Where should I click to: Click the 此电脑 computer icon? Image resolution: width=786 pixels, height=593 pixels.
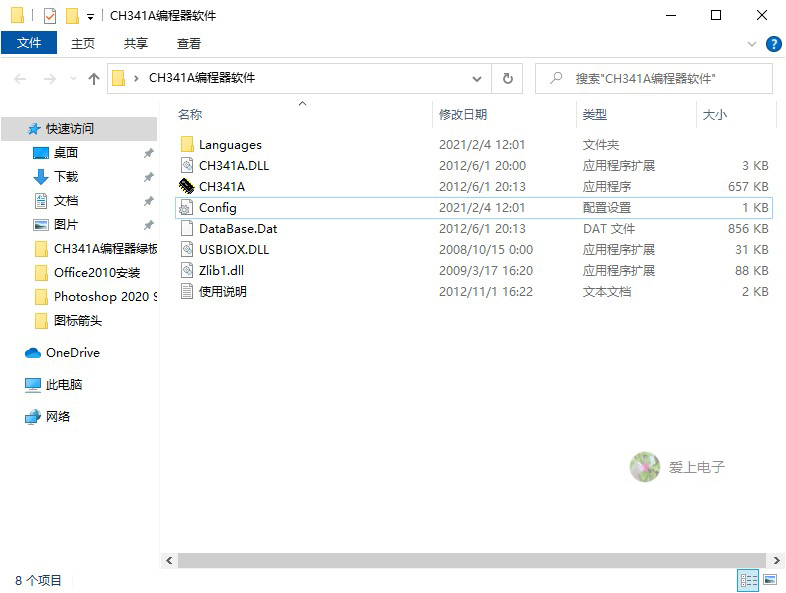pyautogui.click(x=33, y=385)
